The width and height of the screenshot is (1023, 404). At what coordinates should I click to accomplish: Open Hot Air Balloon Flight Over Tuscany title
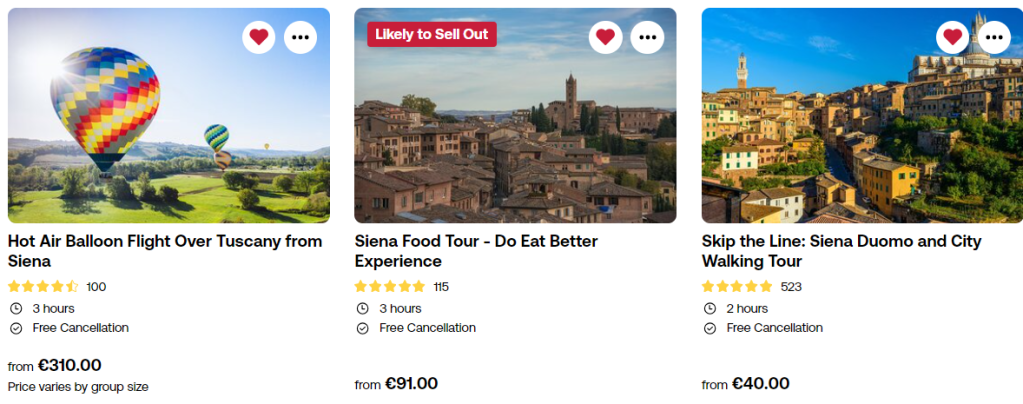coord(165,251)
